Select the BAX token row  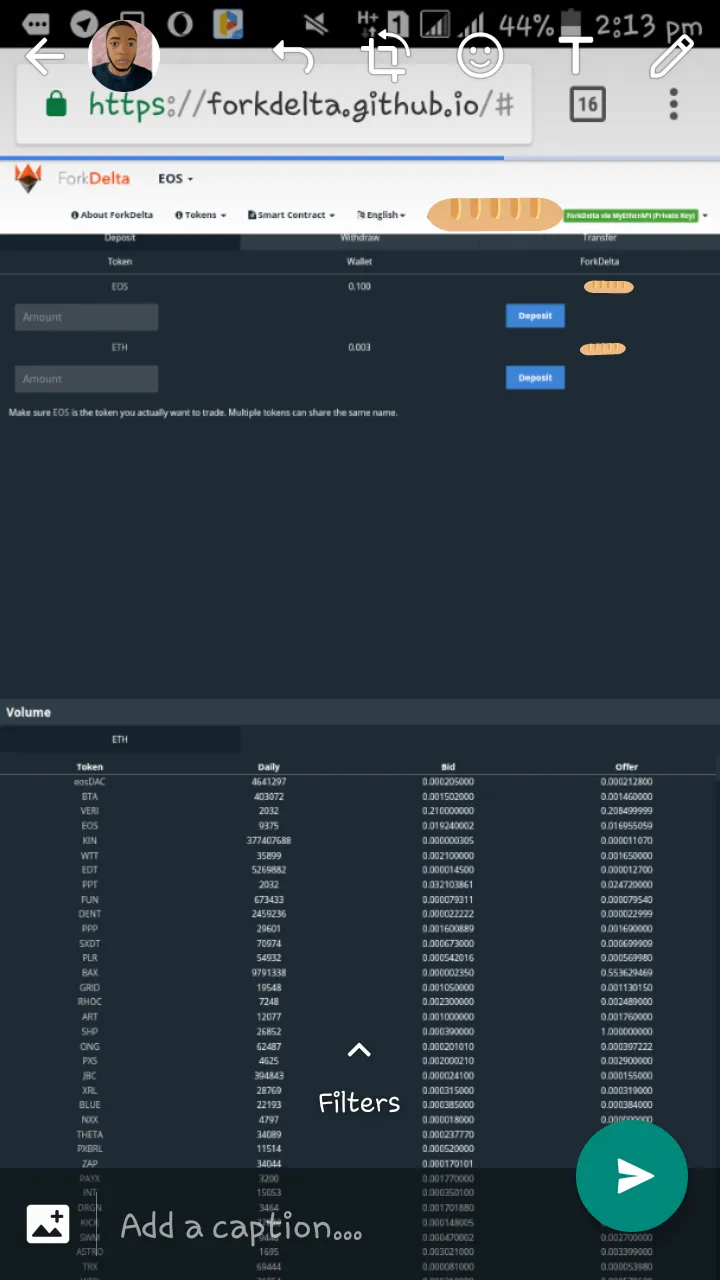(x=360, y=973)
